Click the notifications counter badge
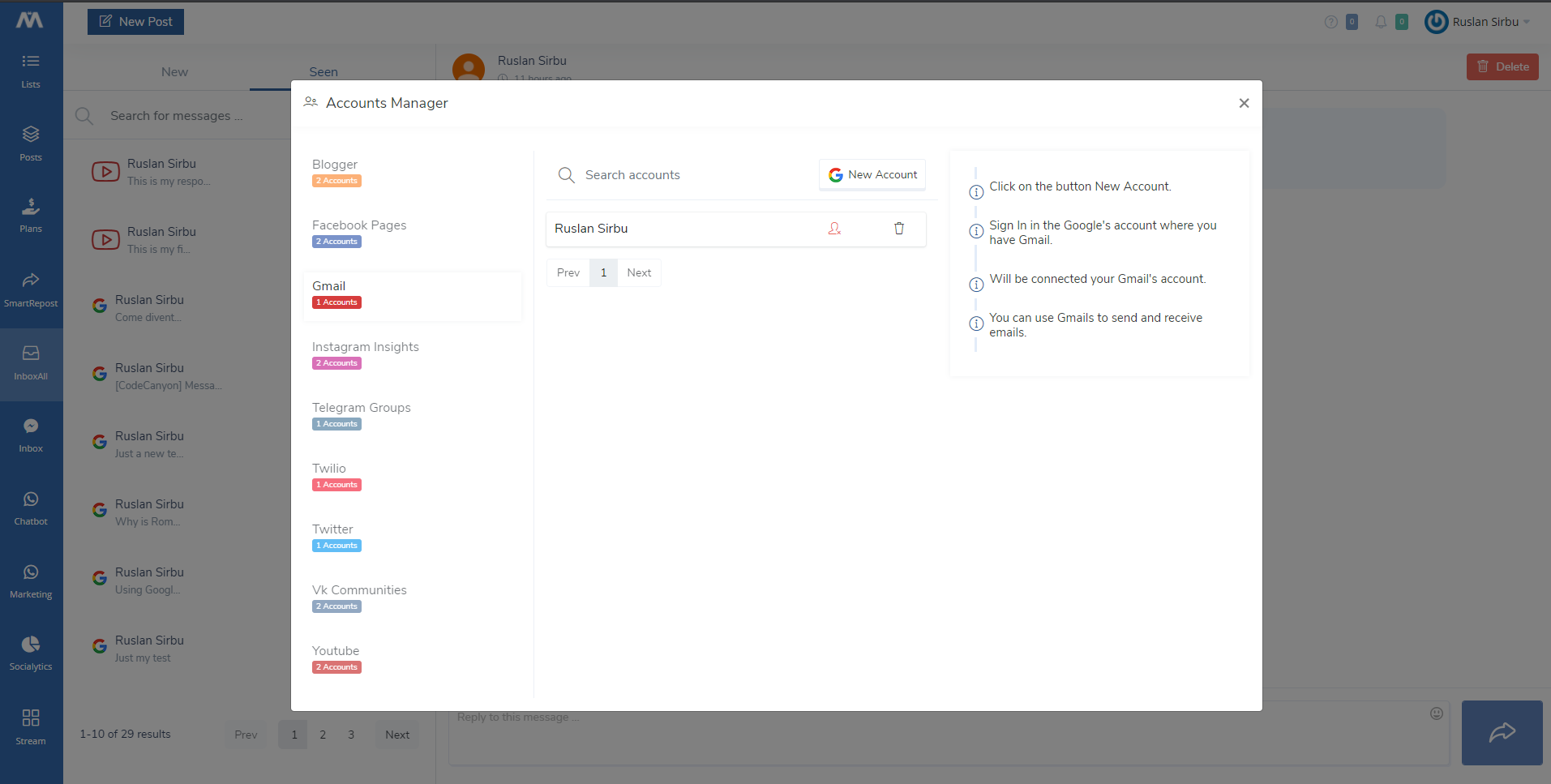1551x784 pixels. click(1401, 22)
